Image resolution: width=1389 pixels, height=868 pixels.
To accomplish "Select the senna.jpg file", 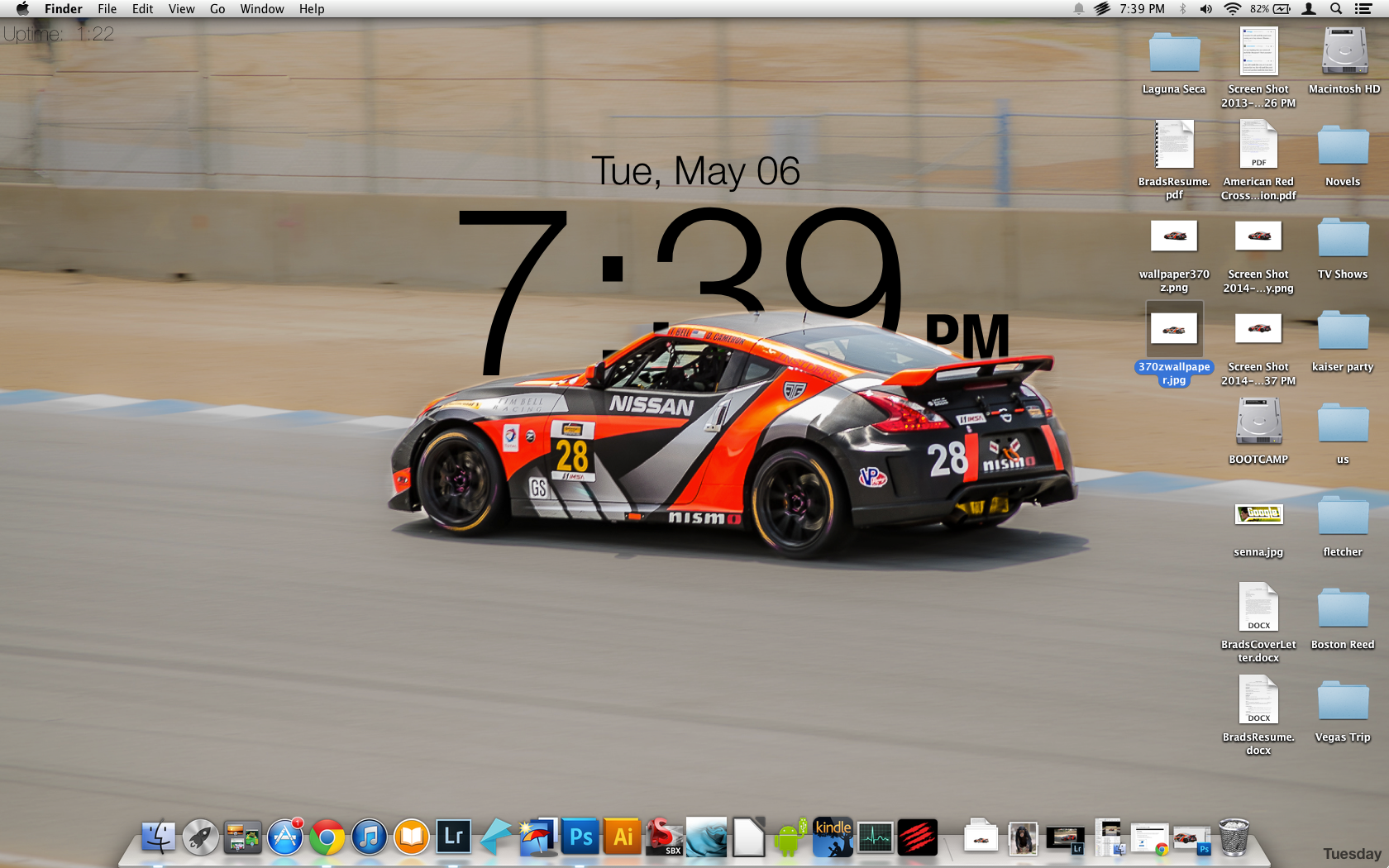I will coord(1258,529).
